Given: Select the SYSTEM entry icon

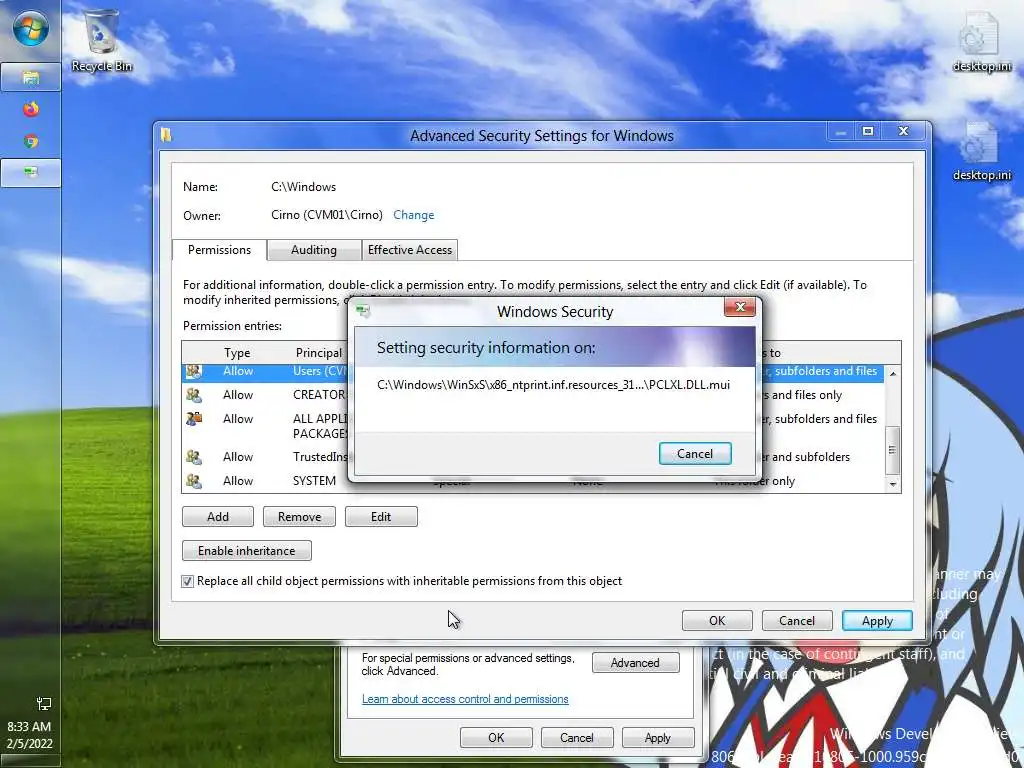Looking at the screenshot, I should click(193, 481).
